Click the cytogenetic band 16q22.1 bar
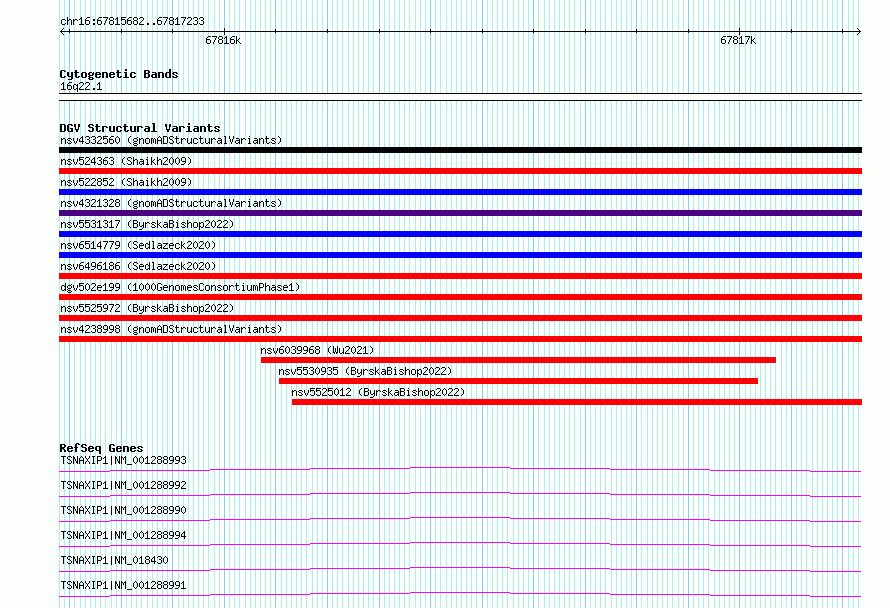This screenshot has height=608, width=890. [x=460, y=97]
